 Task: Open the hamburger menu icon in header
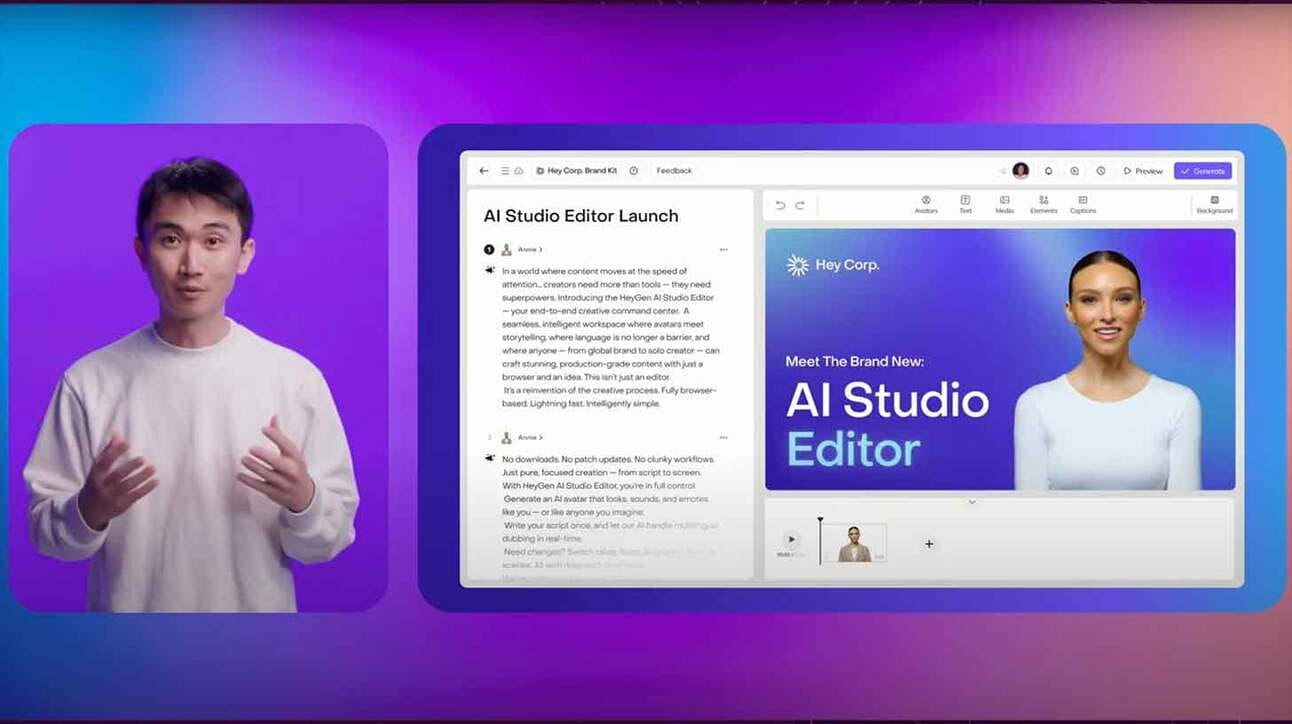(x=505, y=171)
